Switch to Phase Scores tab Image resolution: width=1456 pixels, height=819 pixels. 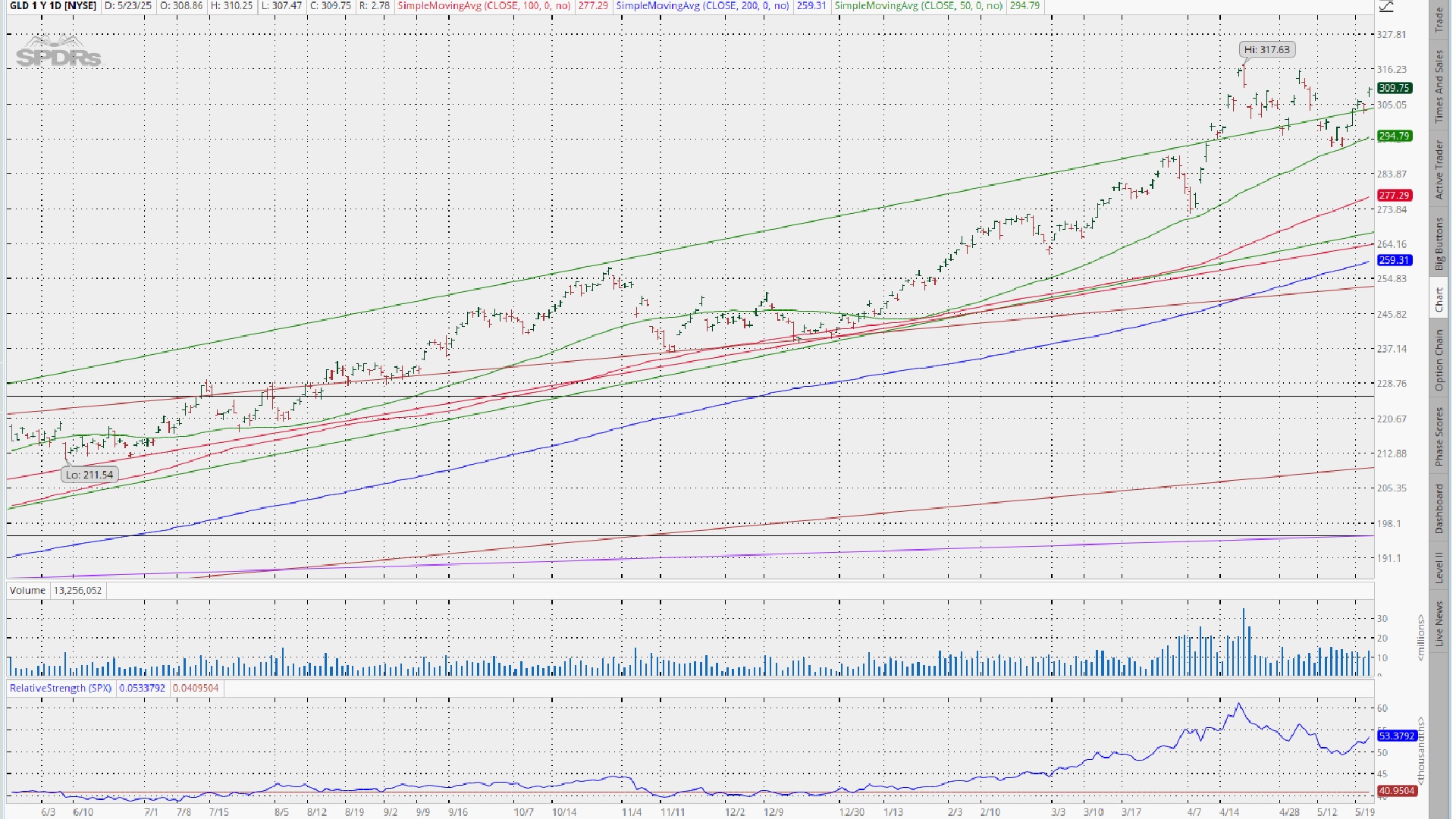coord(1439,437)
